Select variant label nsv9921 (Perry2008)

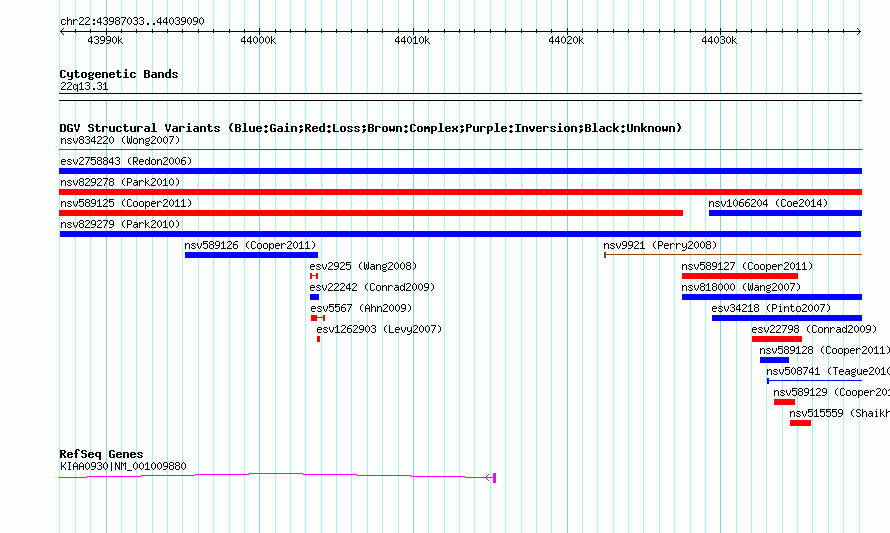pyautogui.click(x=660, y=245)
